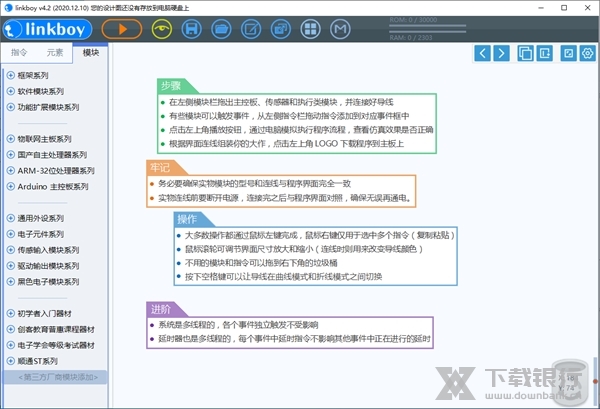
Task: Click the paste document icon
Action: 545,53
